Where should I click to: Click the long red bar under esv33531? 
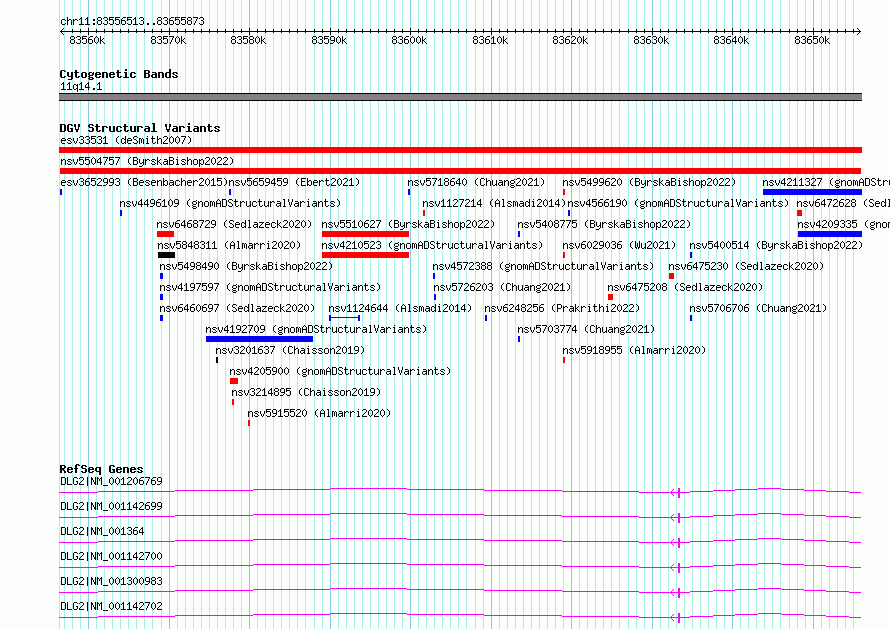coord(460,150)
